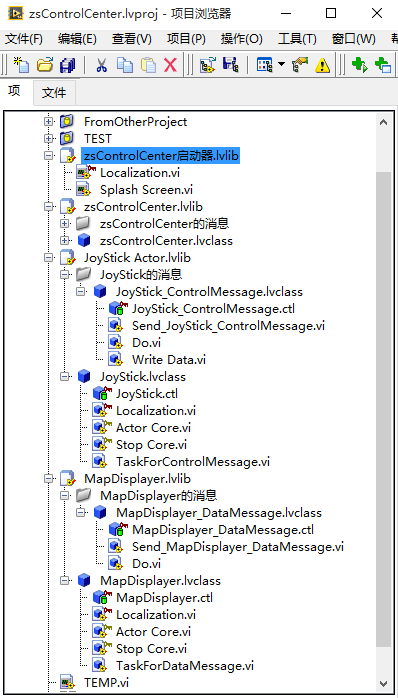Collapse the JoyStick的消息 folder
This screenshot has height=698, width=398.
point(65,275)
